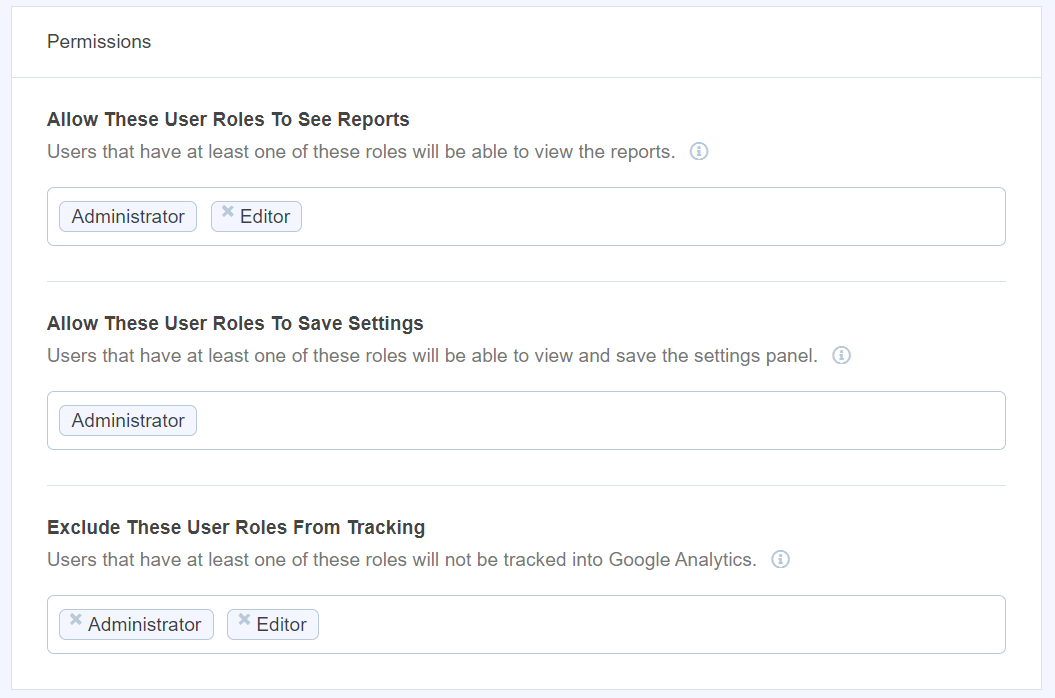The height and width of the screenshot is (698, 1055).
Task: View info about Google Analytics tracking exclusion
Action: [779, 559]
